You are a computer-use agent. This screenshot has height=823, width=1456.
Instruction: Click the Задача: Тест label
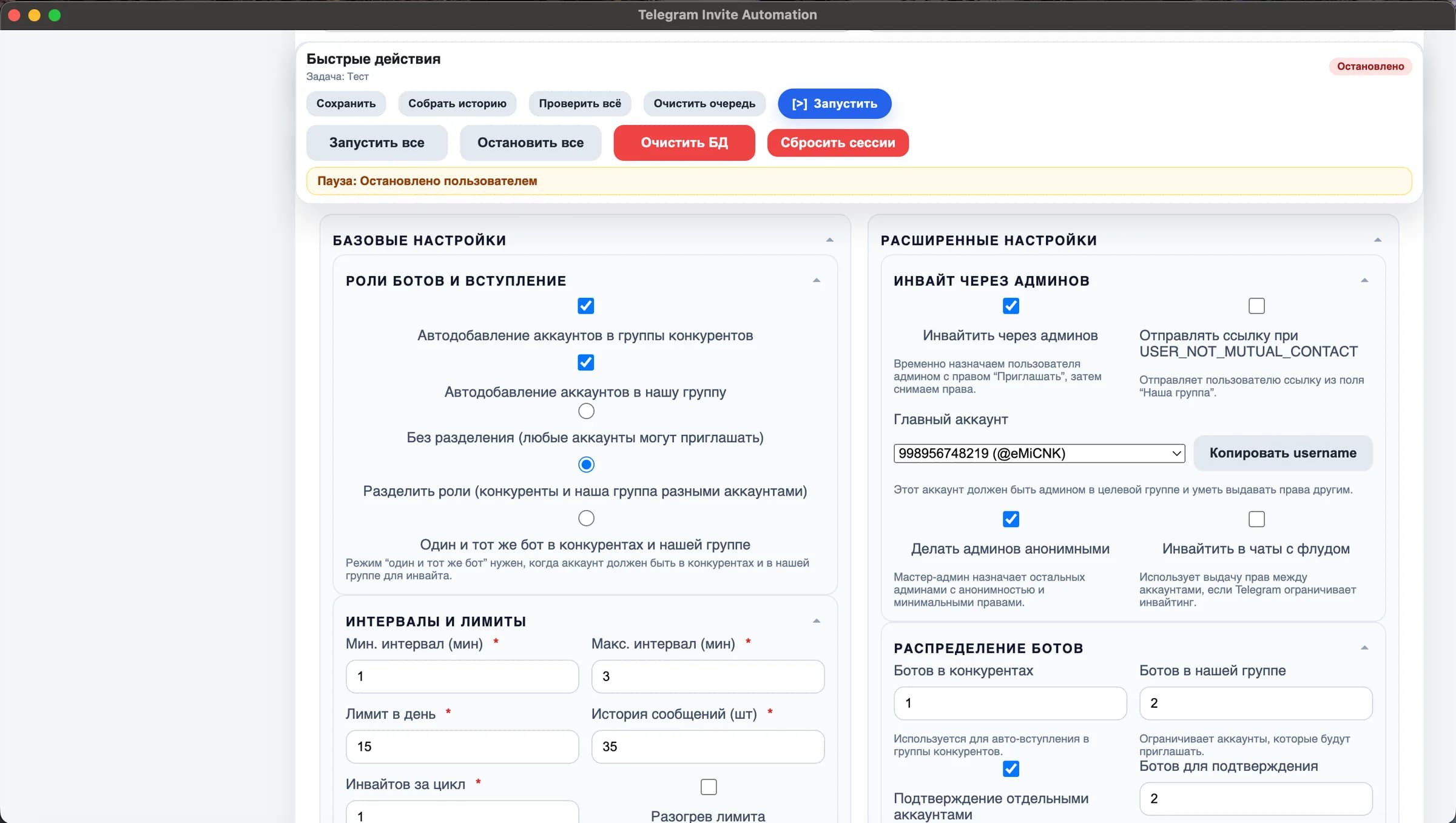337,76
